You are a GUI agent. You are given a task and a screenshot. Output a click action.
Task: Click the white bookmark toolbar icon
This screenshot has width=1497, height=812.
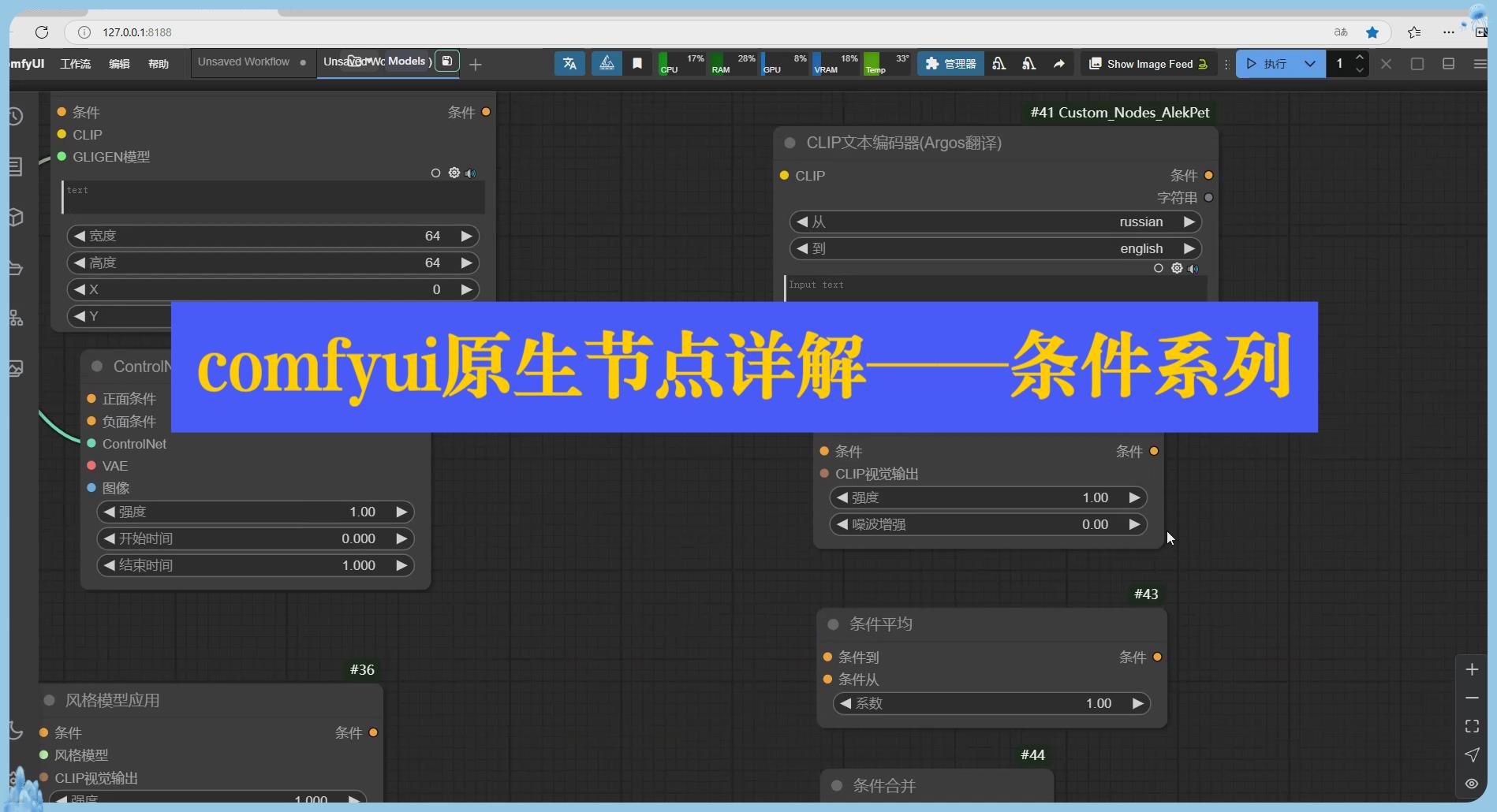point(637,64)
